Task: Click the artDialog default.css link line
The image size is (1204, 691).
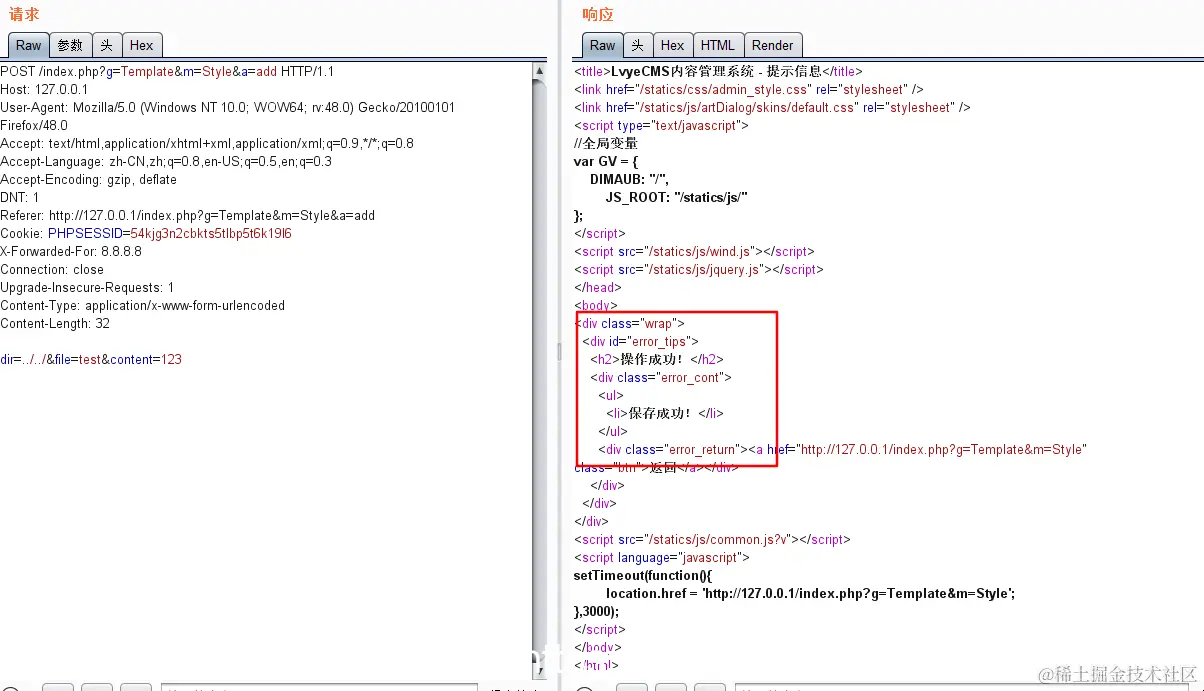Action: tap(772, 108)
